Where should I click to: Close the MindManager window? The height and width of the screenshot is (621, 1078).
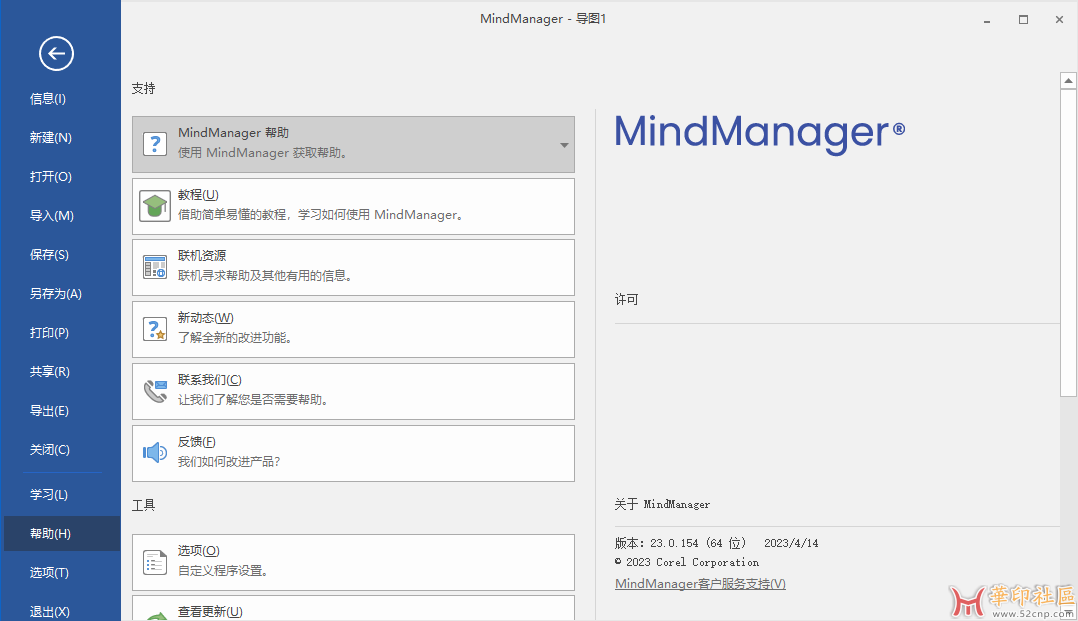click(x=1059, y=20)
